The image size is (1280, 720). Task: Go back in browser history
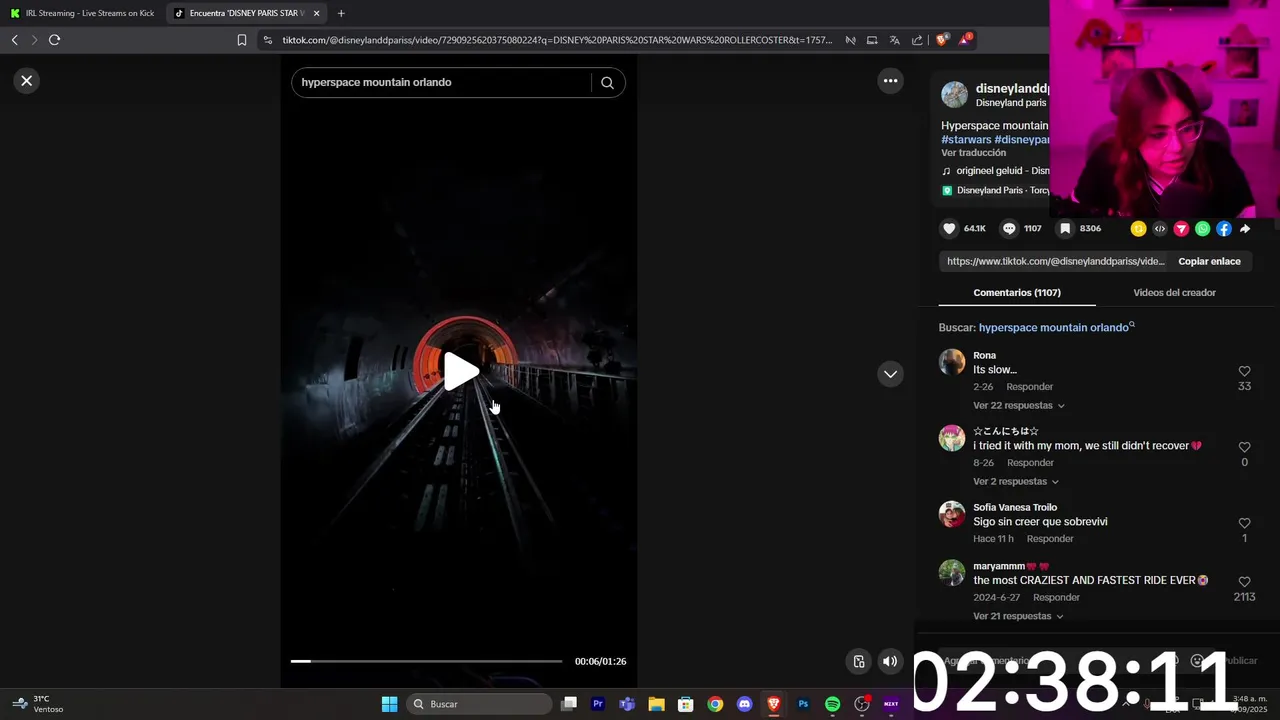(x=14, y=40)
